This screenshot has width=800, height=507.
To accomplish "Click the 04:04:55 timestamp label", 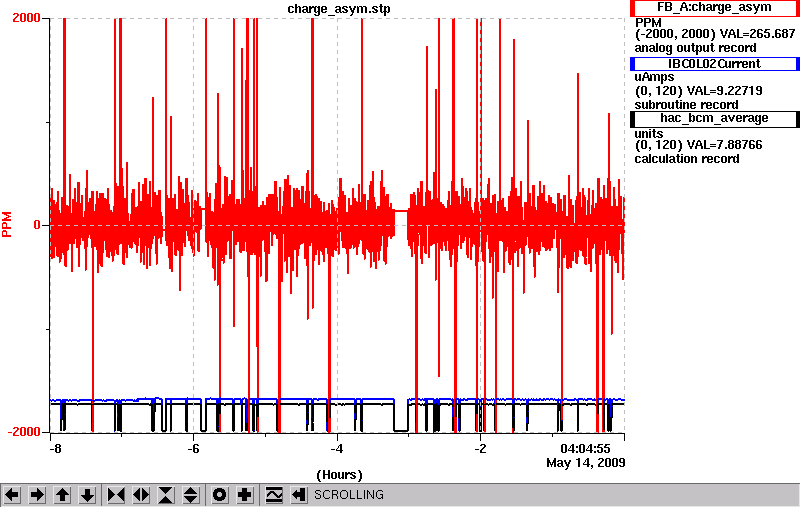I will tap(585, 449).
